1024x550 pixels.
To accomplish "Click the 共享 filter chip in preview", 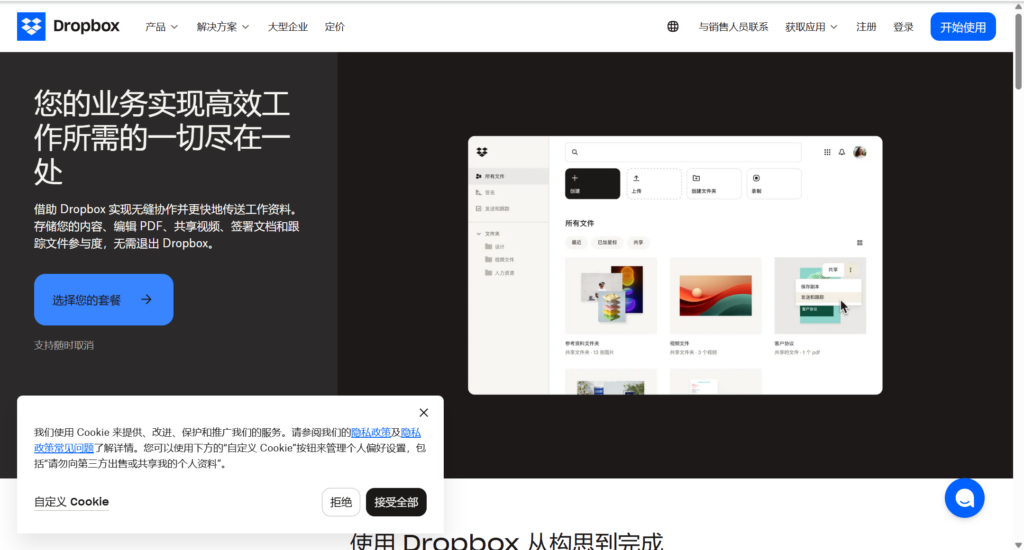I will [x=638, y=242].
